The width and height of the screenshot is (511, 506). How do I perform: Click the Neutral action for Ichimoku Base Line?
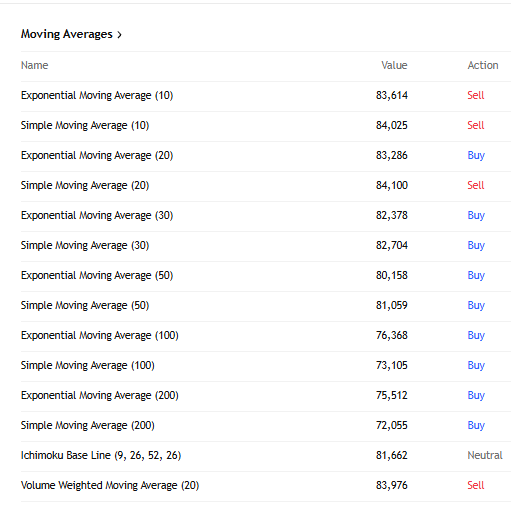(485, 455)
